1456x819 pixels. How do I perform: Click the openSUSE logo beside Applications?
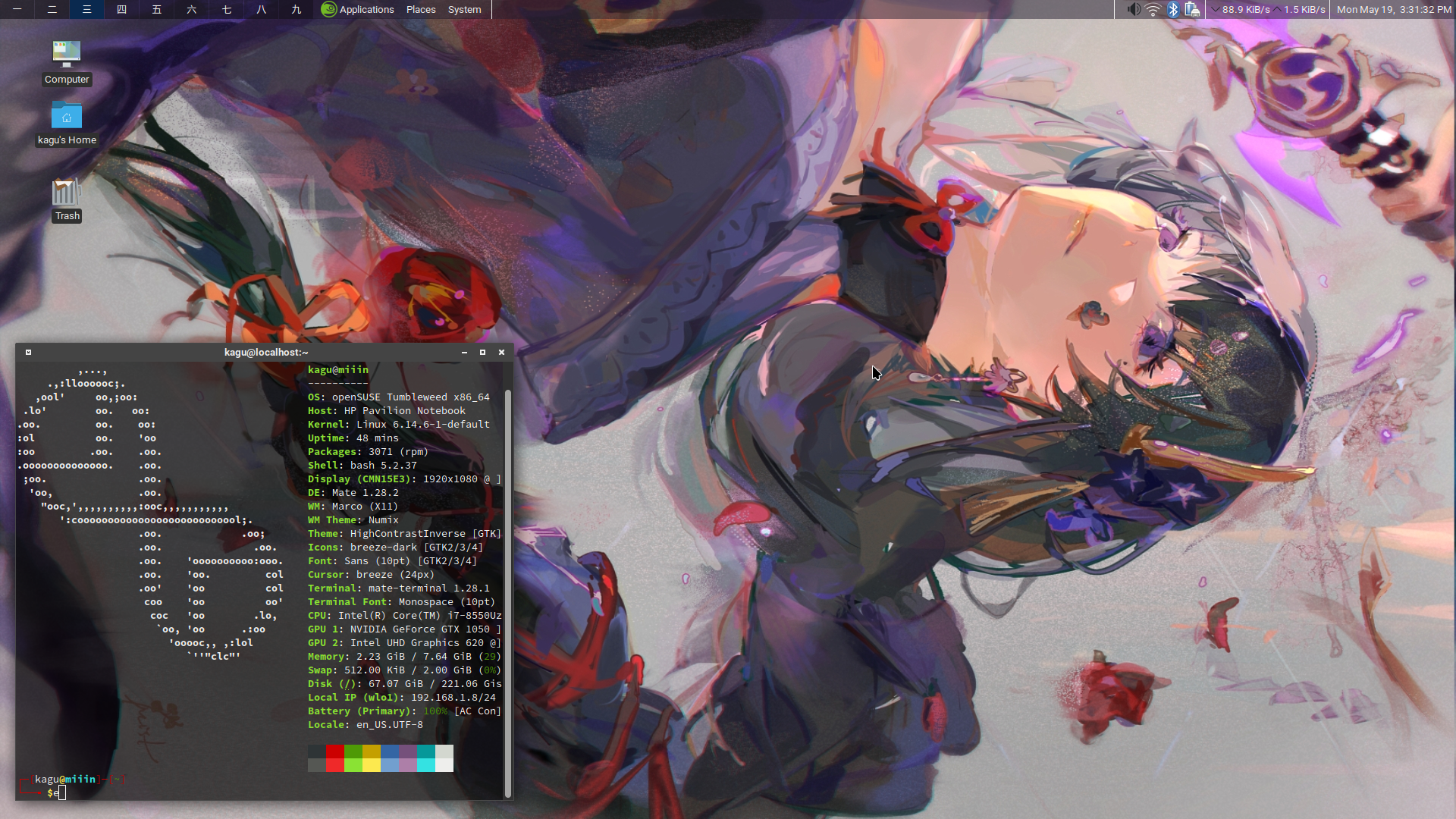tap(328, 9)
